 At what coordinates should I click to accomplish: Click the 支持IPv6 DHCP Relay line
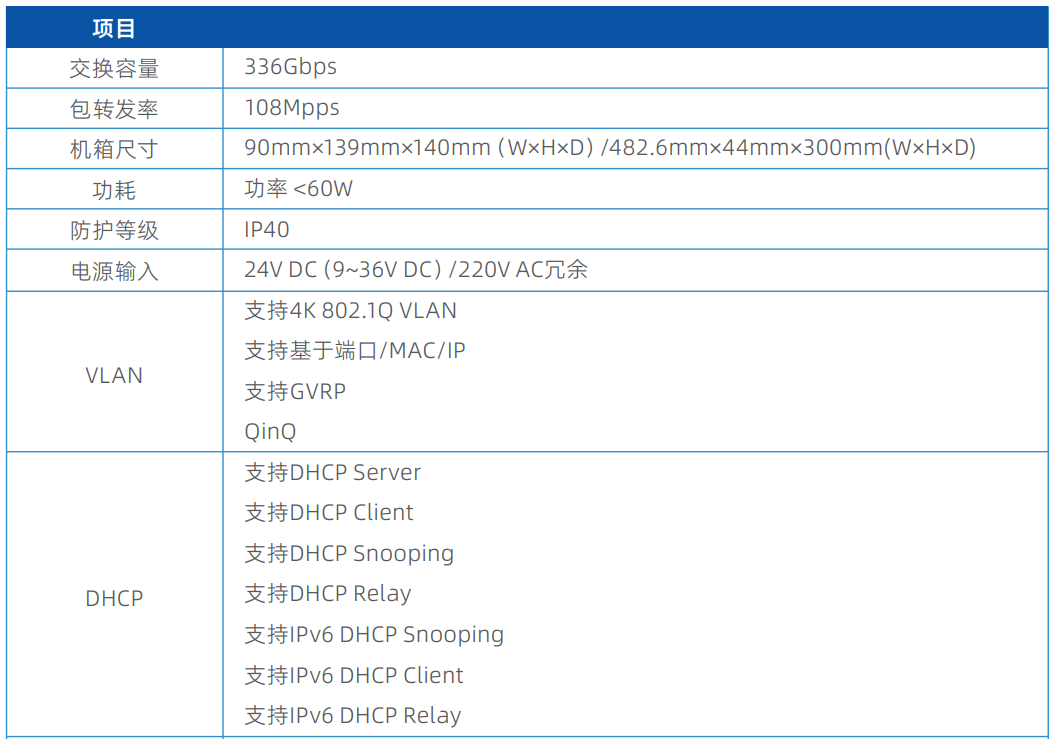[x=352, y=716]
